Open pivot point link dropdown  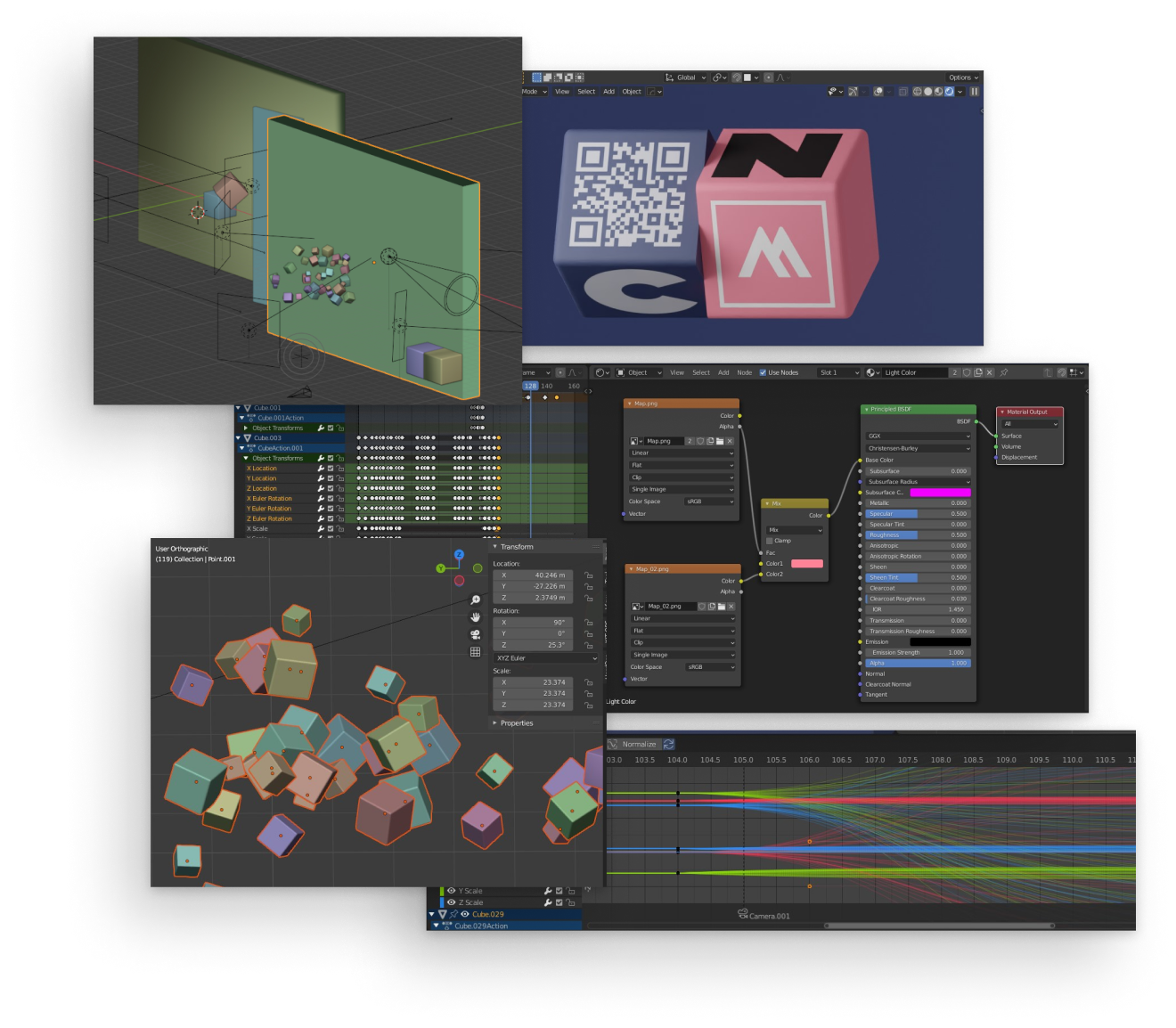pyautogui.click(x=719, y=78)
